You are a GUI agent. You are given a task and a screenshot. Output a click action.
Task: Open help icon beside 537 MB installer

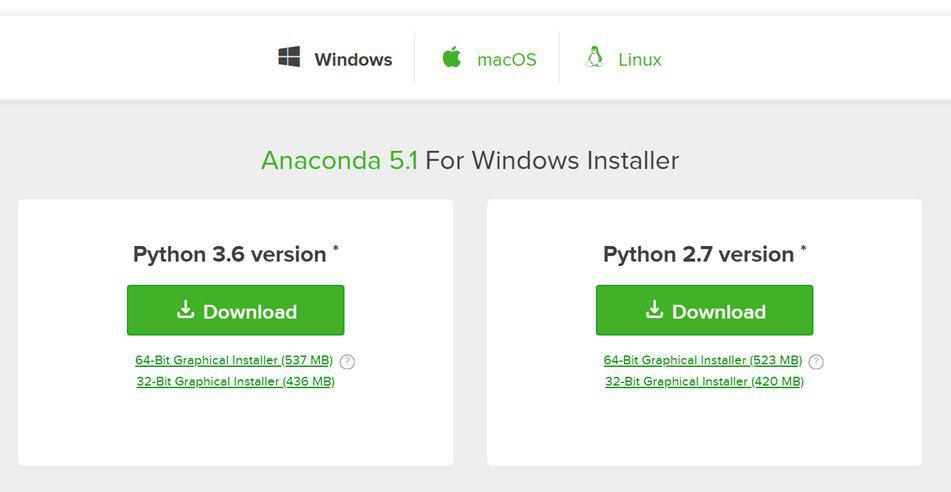pos(347,362)
